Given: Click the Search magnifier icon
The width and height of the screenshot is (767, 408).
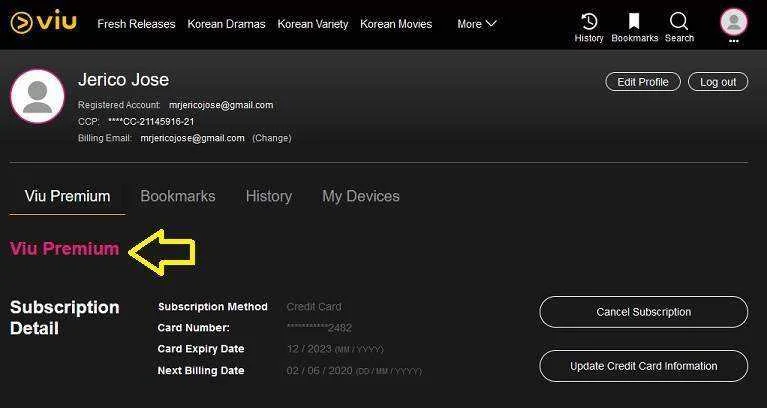Looking at the screenshot, I should point(679,22).
